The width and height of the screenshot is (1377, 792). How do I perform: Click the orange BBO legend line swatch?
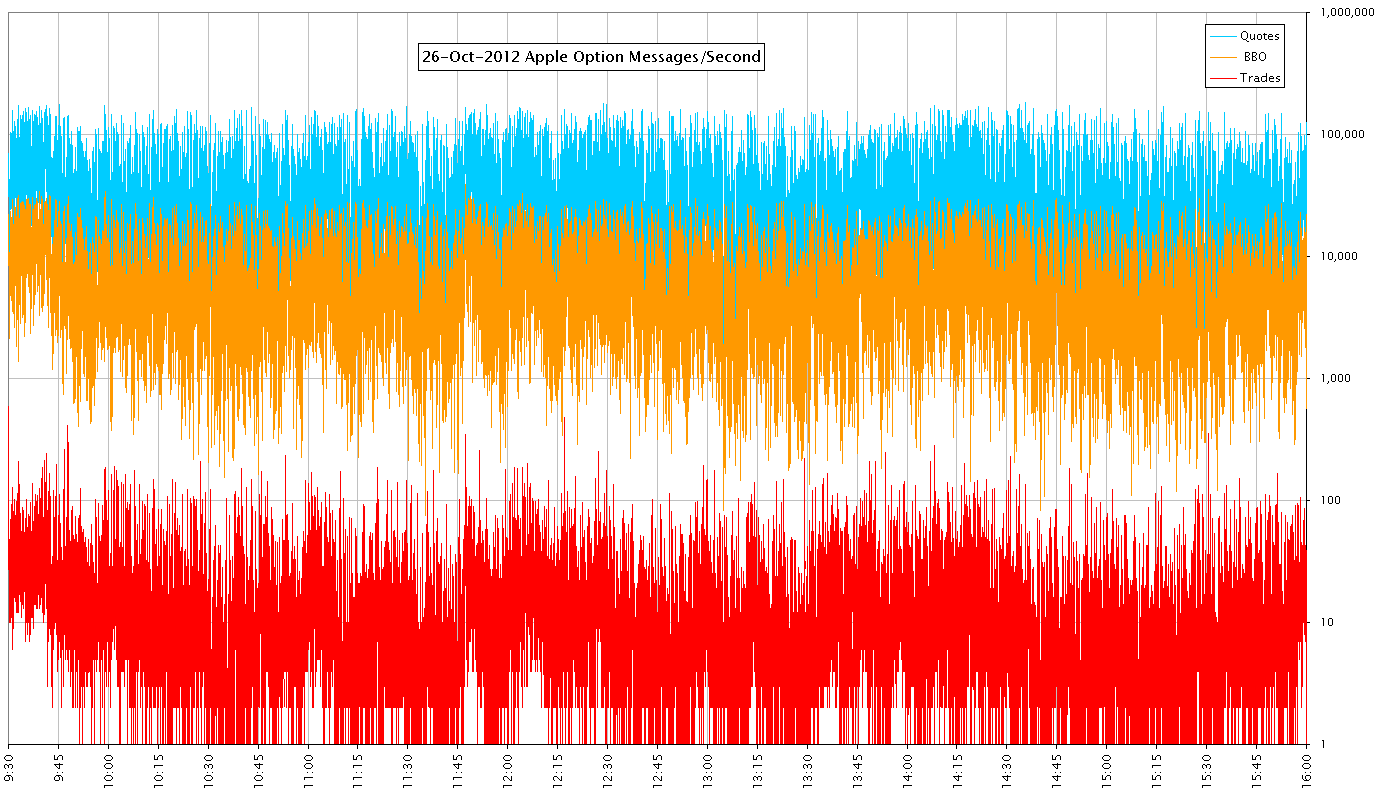pos(1223,57)
